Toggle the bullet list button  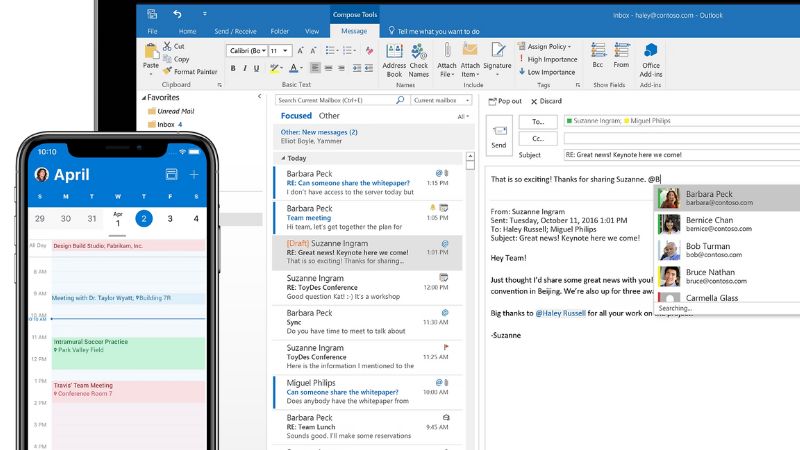coord(332,51)
